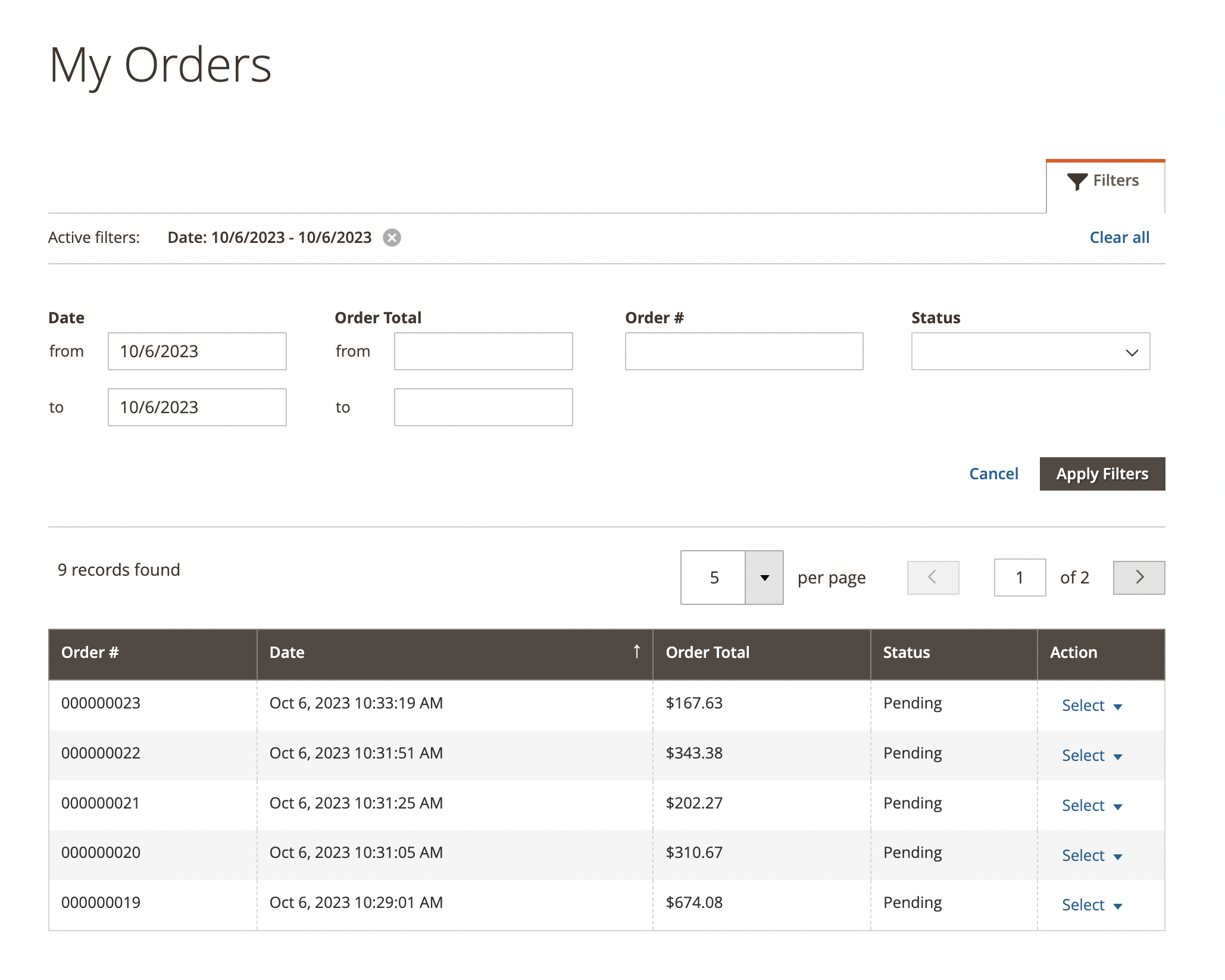Click the current page number field
The width and height of the screenshot is (1225, 980).
point(1019,577)
